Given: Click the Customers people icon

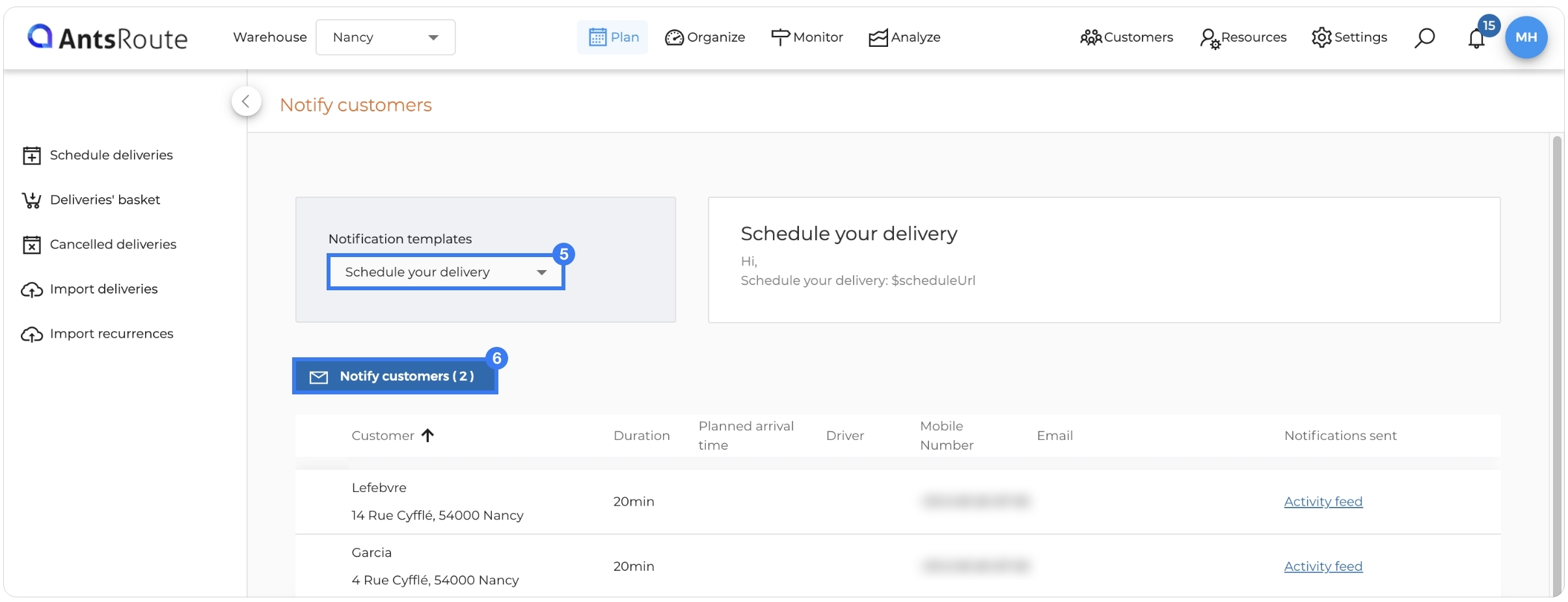Looking at the screenshot, I should 1090,38.
